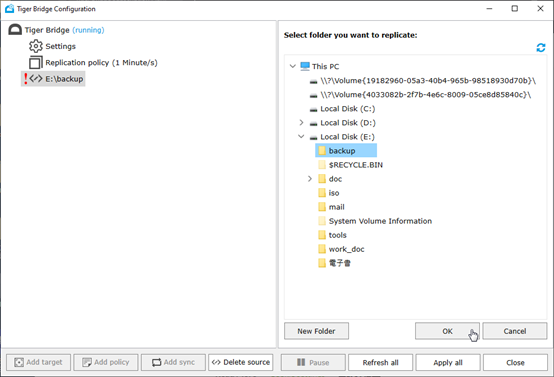Click the Settings gear icon

click(36, 46)
